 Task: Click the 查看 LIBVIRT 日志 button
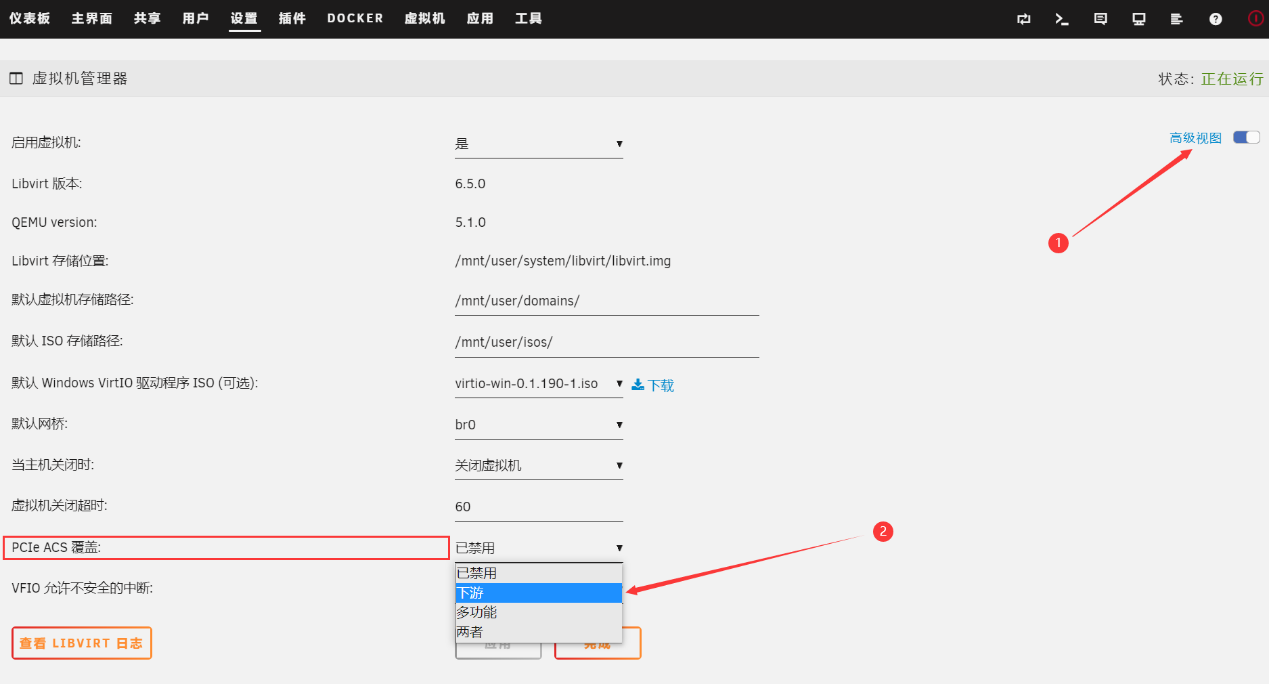81,643
